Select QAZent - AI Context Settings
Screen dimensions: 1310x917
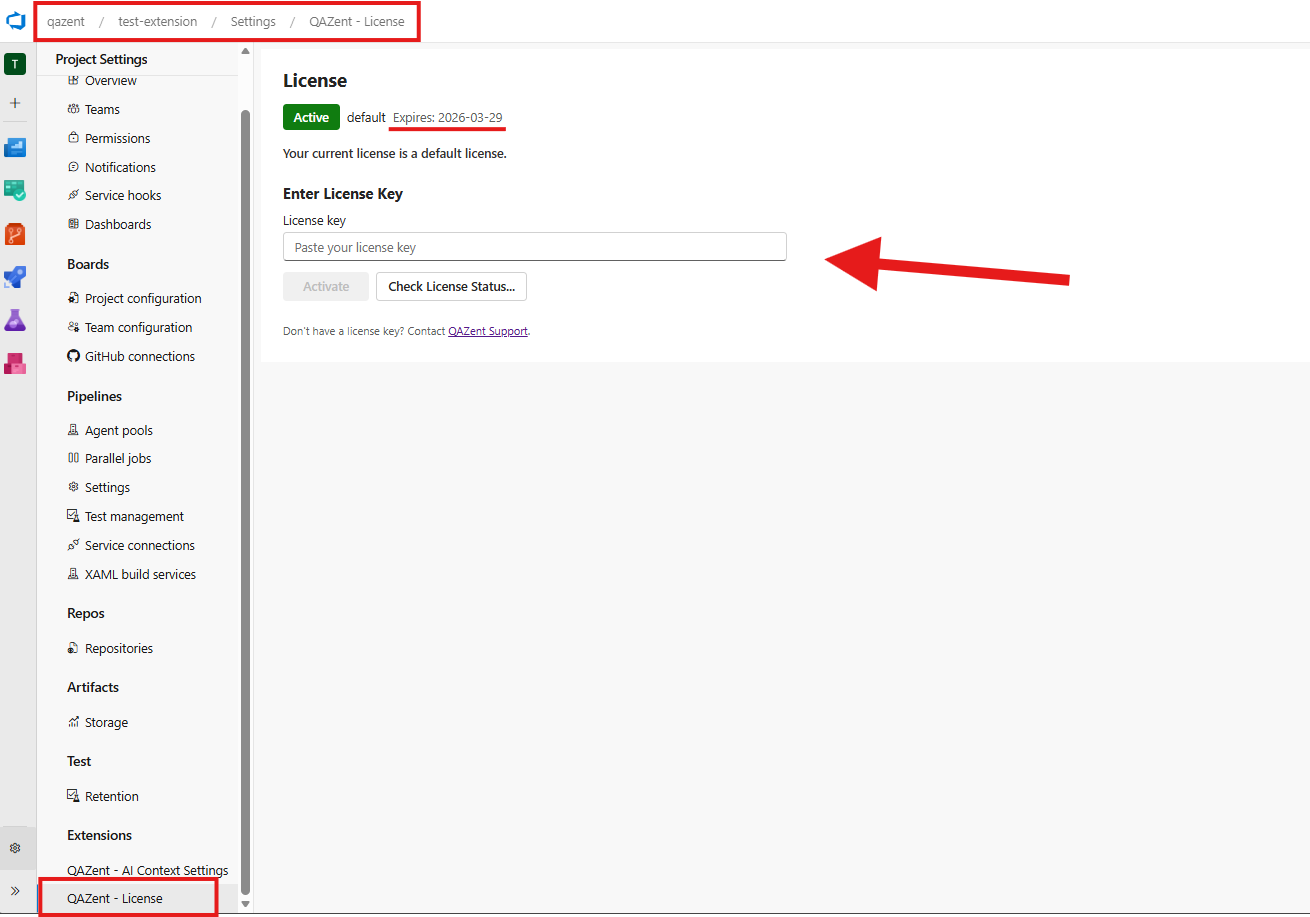click(147, 870)
